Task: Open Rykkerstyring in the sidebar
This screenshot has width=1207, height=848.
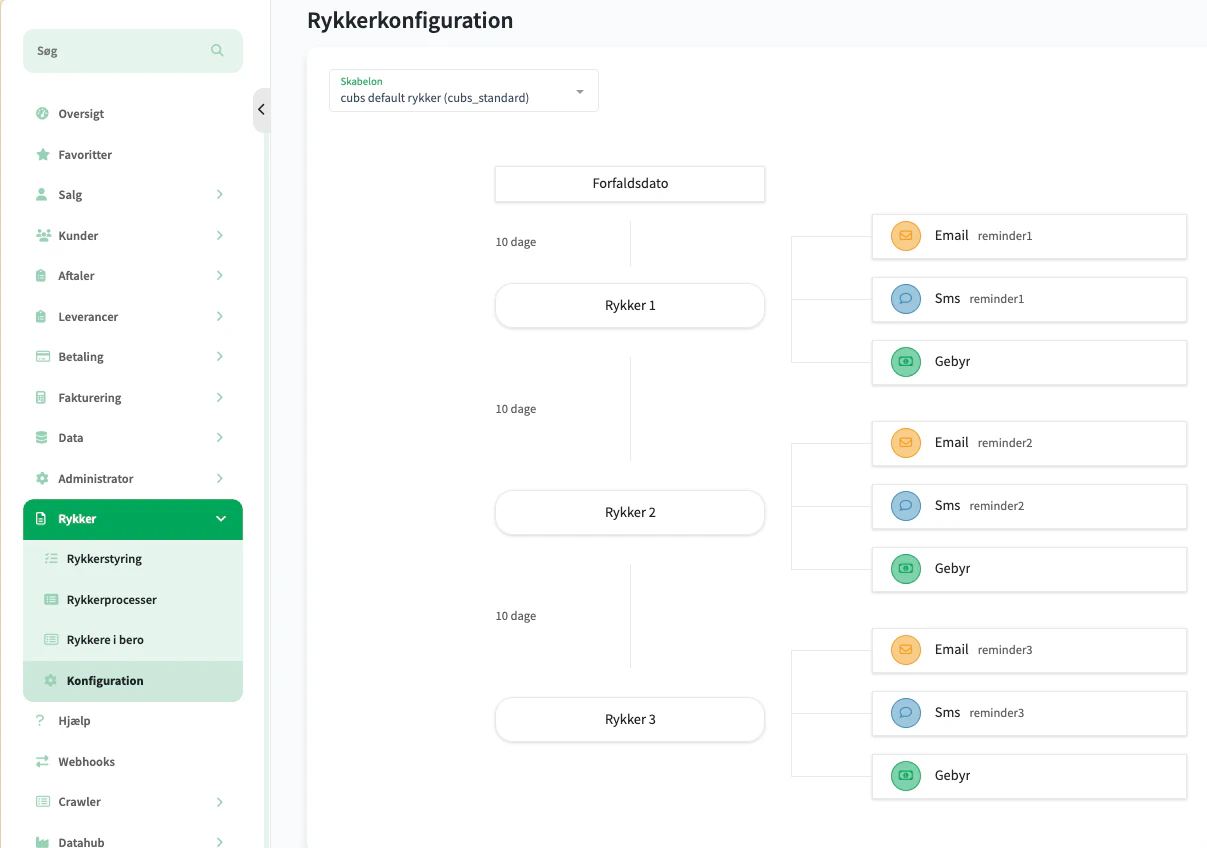Action: [x=104, y=560]
